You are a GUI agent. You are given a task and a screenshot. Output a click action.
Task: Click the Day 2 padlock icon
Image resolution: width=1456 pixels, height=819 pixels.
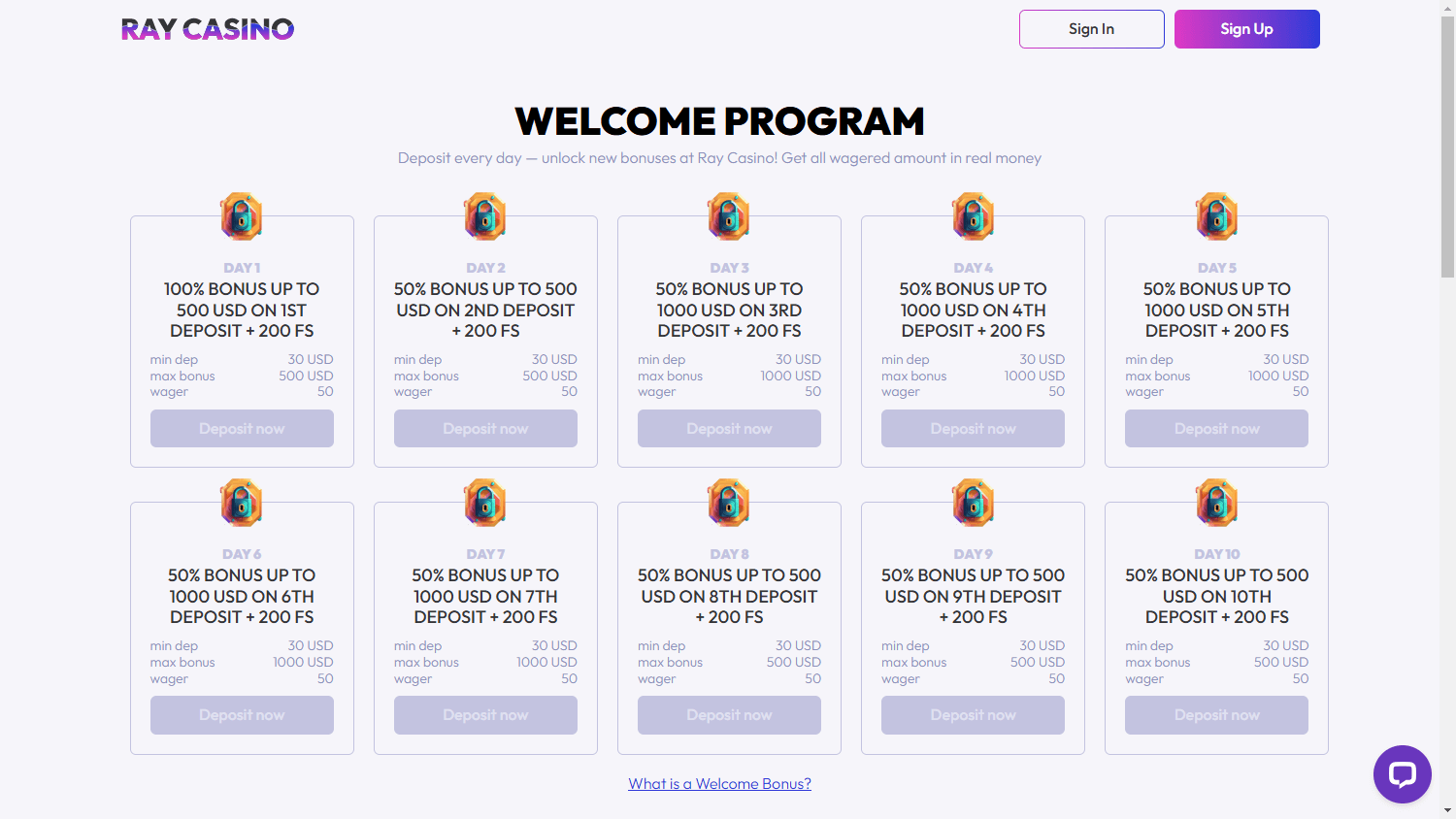[485, 216]
